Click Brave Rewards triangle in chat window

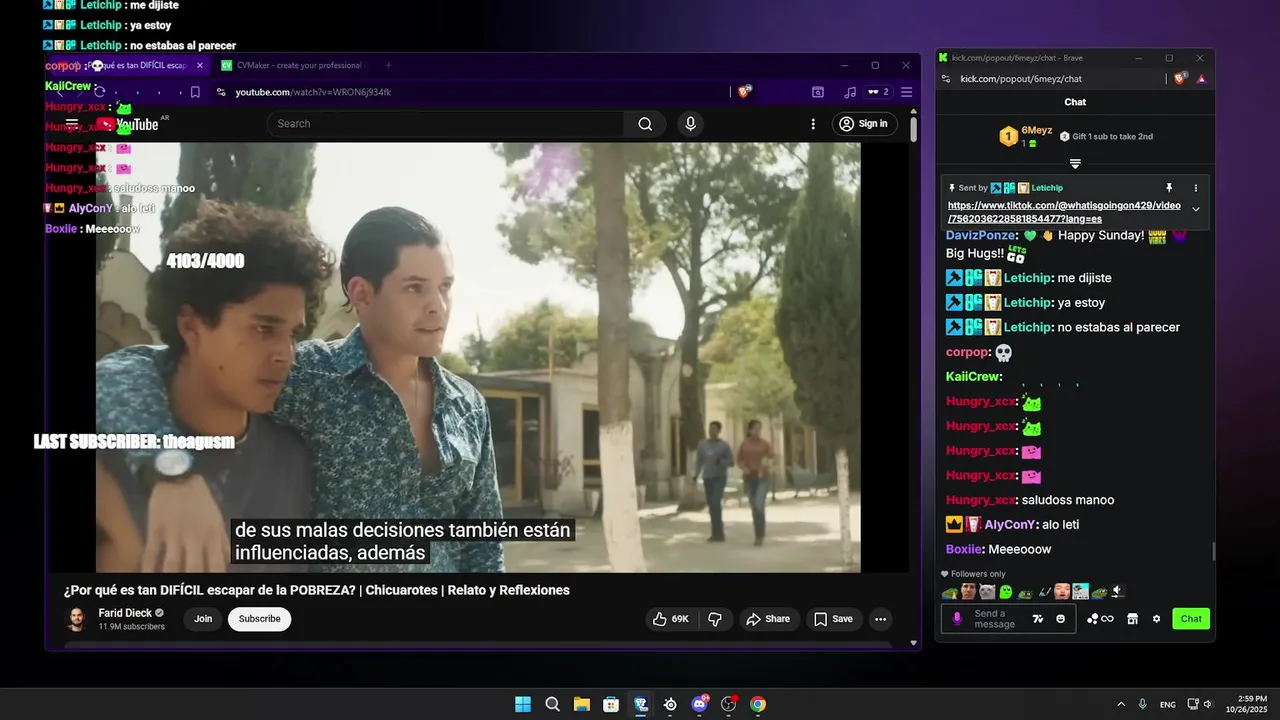[1201, 78]
